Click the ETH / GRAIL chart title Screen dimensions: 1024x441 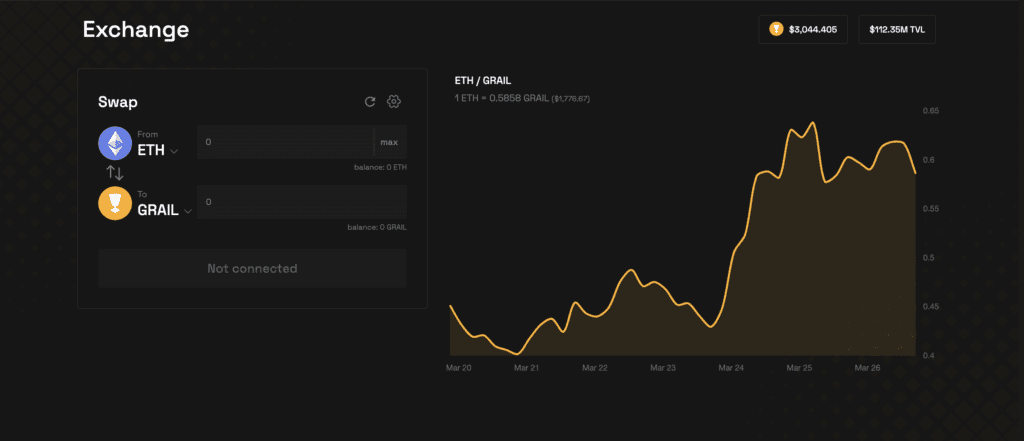click(483, 81)
